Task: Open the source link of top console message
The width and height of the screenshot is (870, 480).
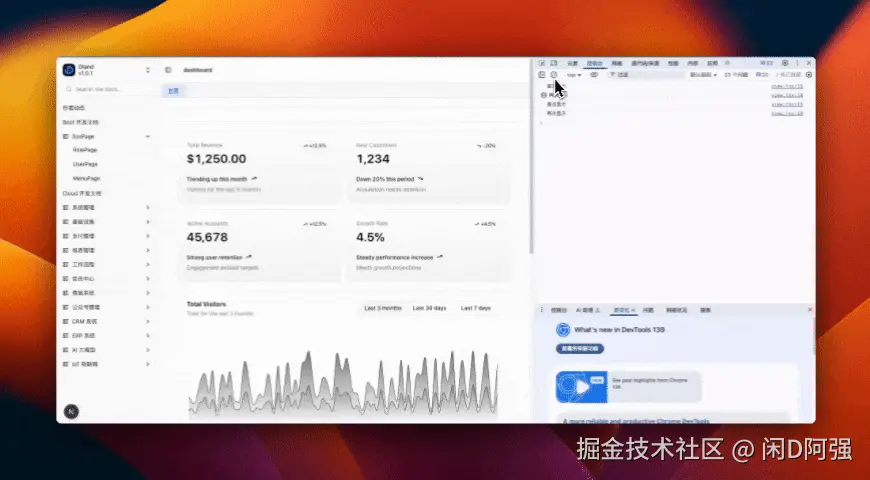Action: (787, 86)
